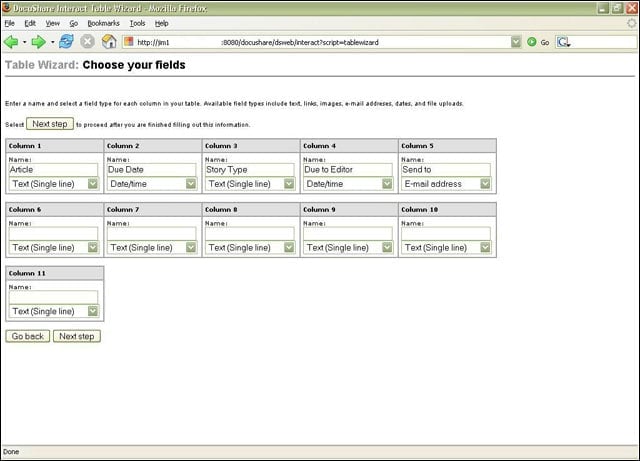The width and height of the screenshot is (640, 461).
Task: Click the 'Column 5' header text
Action: tap(418, 146)
